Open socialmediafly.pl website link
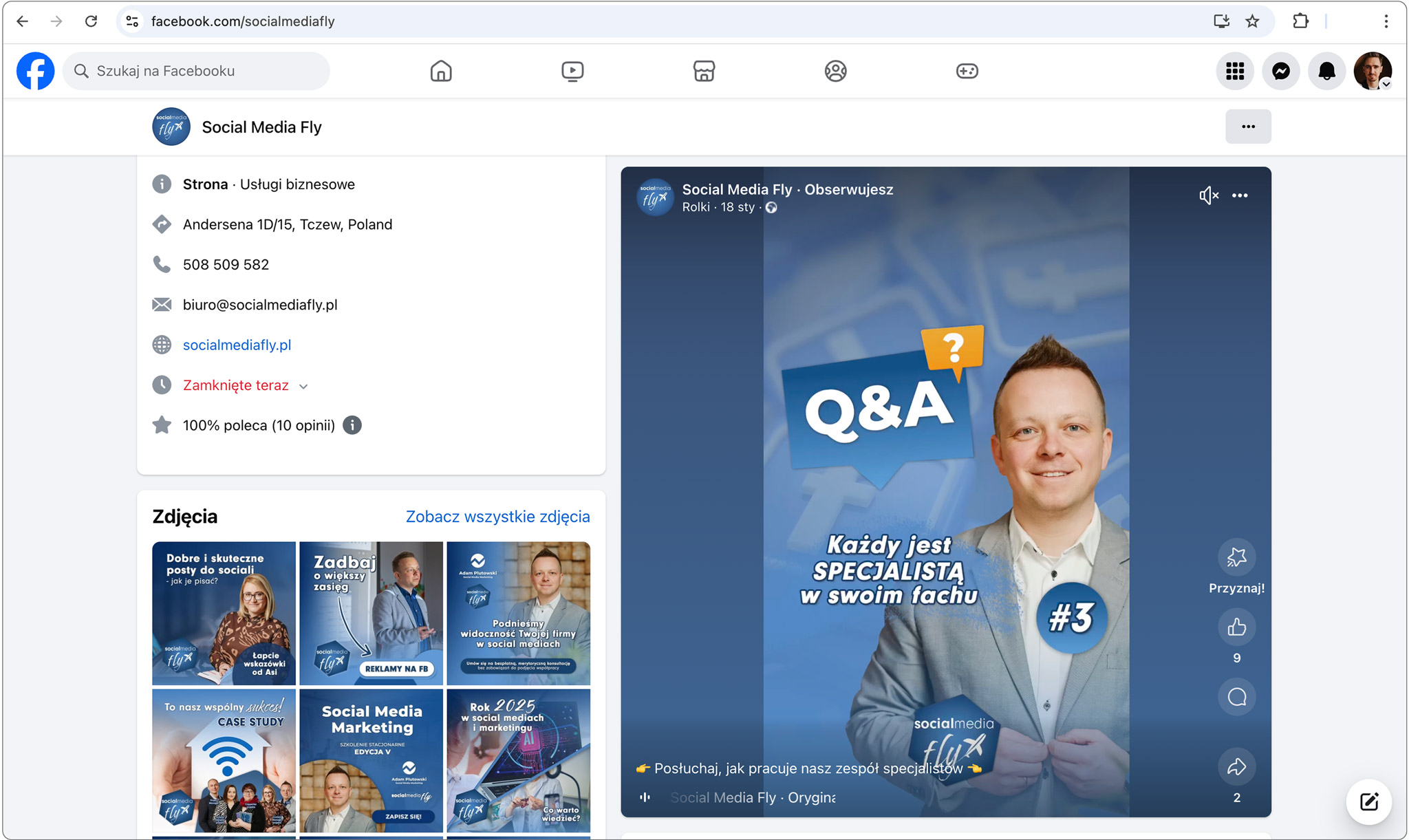The image size is (1409, 840). click(237, 345)
